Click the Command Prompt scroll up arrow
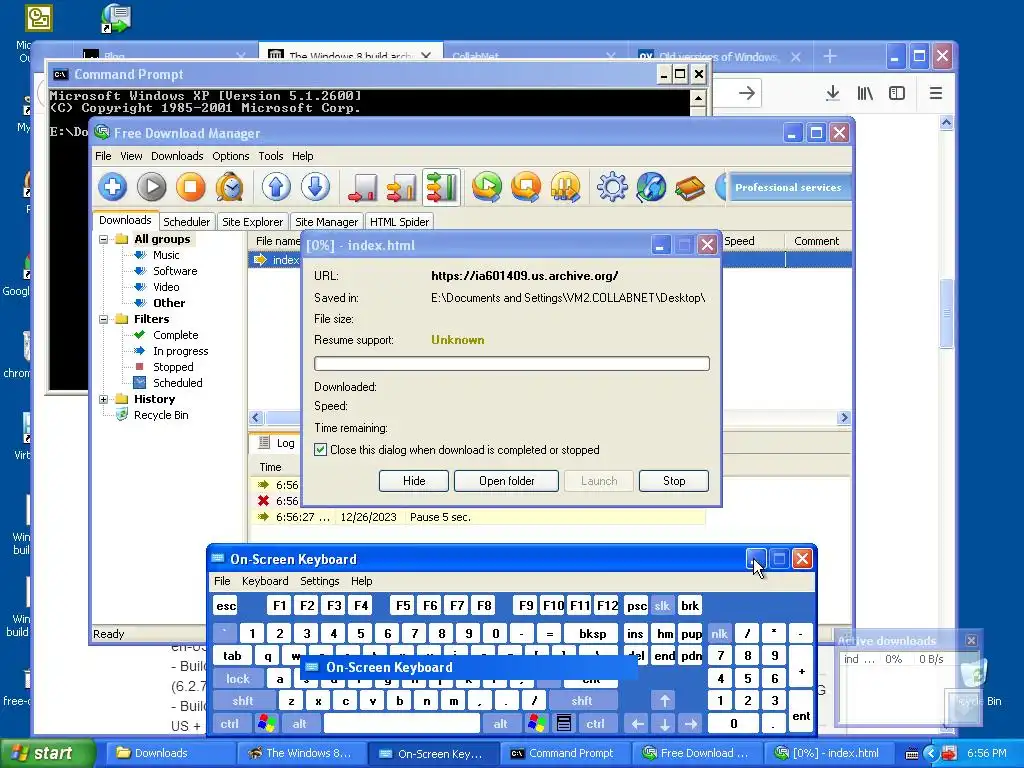Viewport: 1024px width, 768px height. tap(697, 99)
